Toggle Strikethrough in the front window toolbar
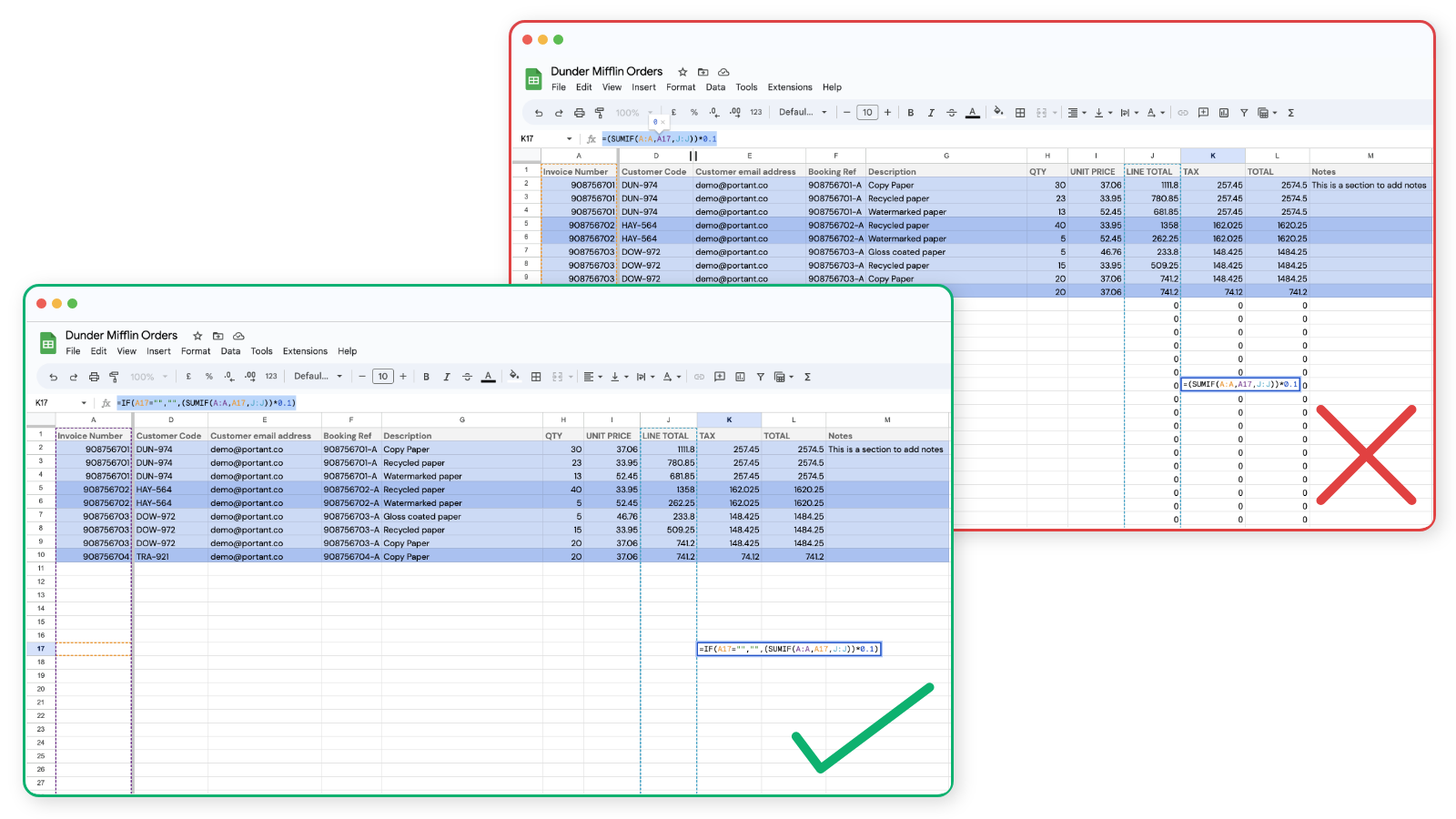The image size is (1456, 819). click(467, 377)
